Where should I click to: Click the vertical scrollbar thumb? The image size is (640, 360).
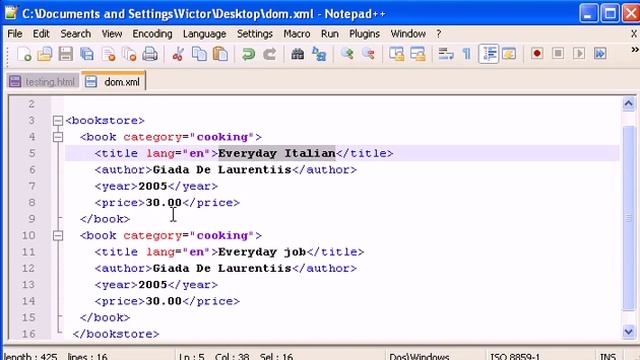[629, 218]
